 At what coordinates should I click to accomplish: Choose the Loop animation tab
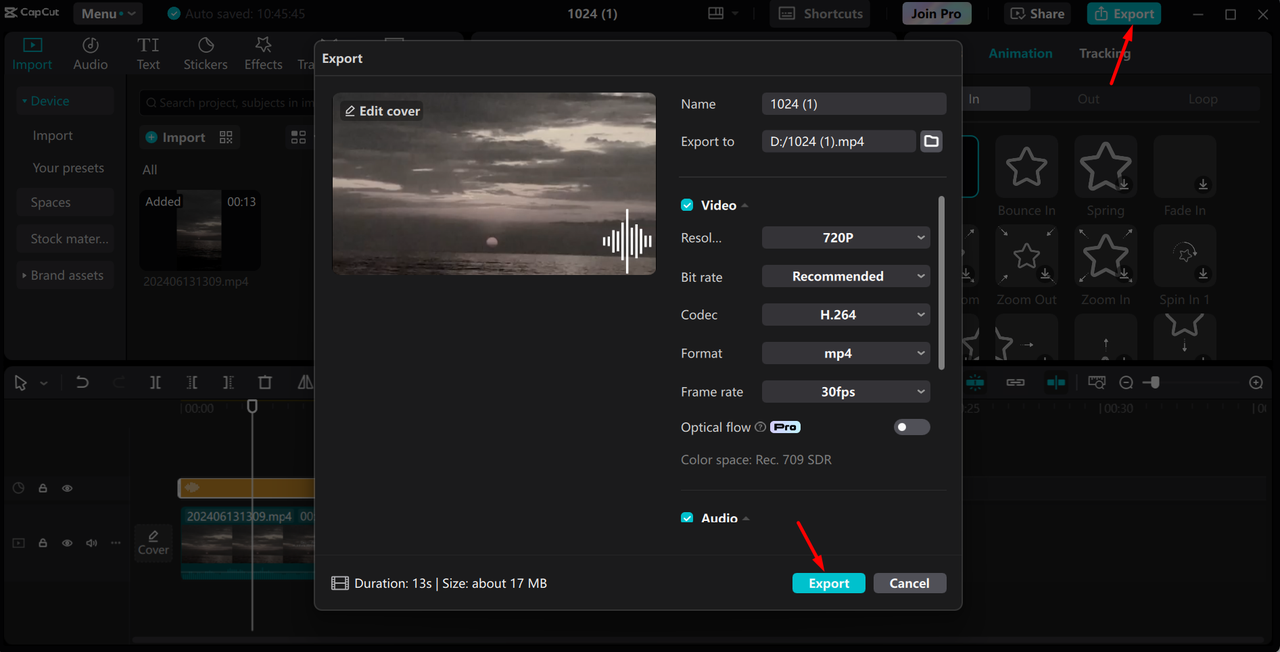tap(1203, 99)
